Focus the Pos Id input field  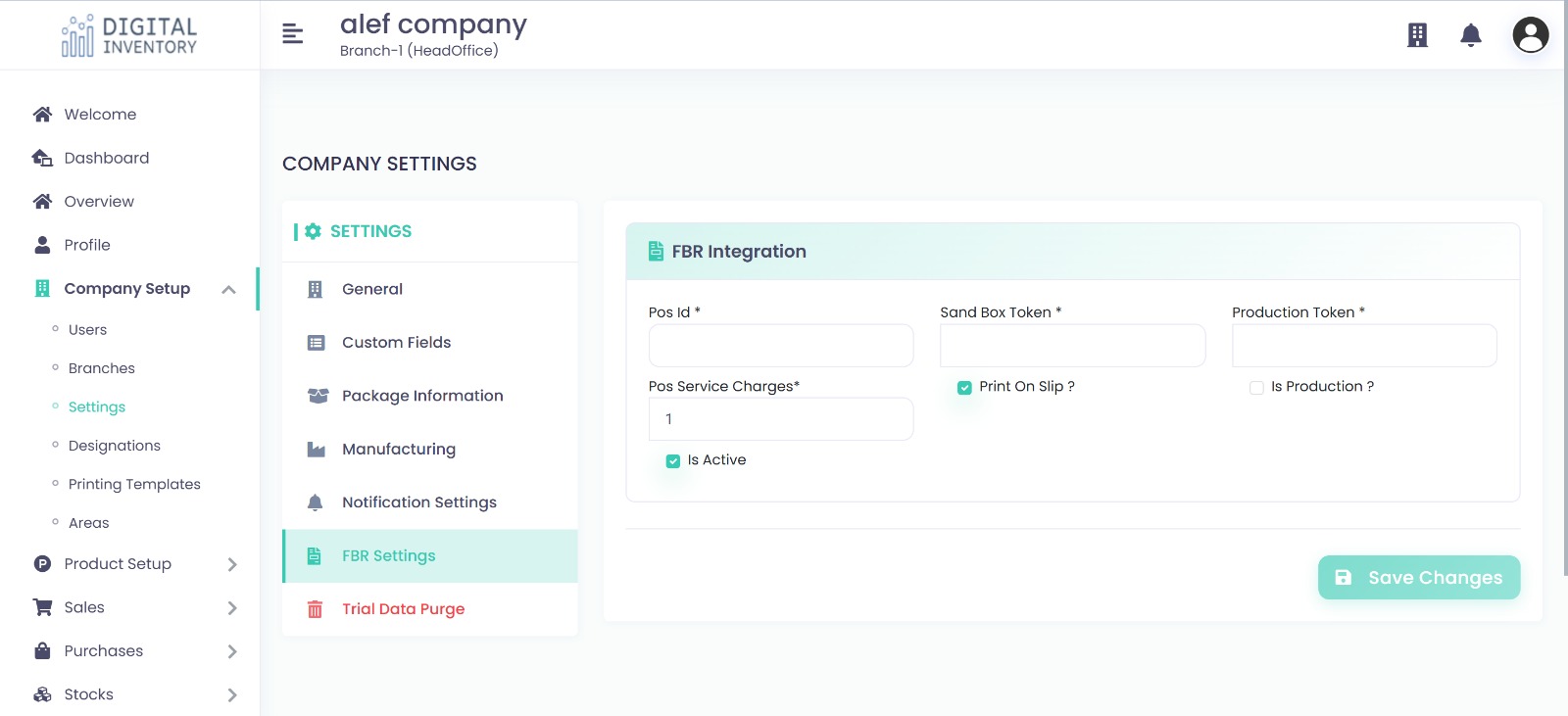click(781, 346)
